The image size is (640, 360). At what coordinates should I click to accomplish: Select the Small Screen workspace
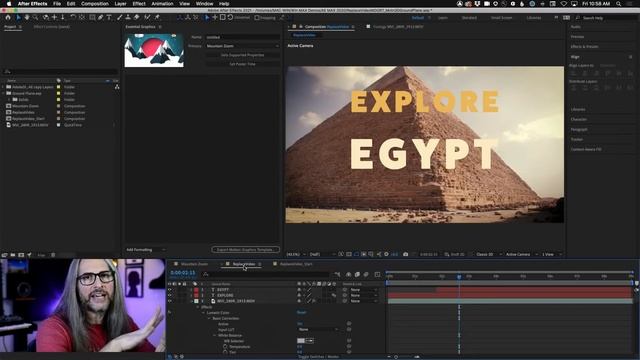point(501,18)
